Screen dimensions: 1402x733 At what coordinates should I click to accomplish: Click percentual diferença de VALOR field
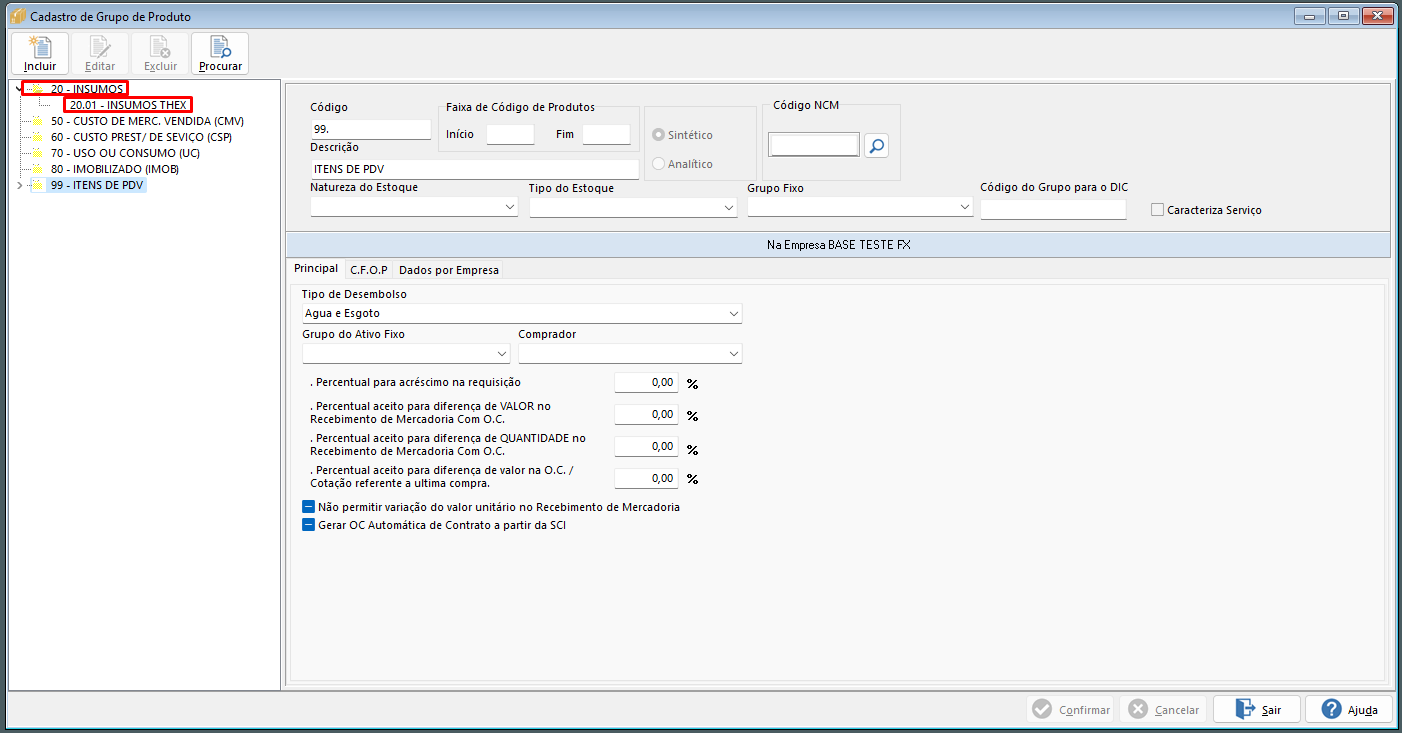(646, 414)
